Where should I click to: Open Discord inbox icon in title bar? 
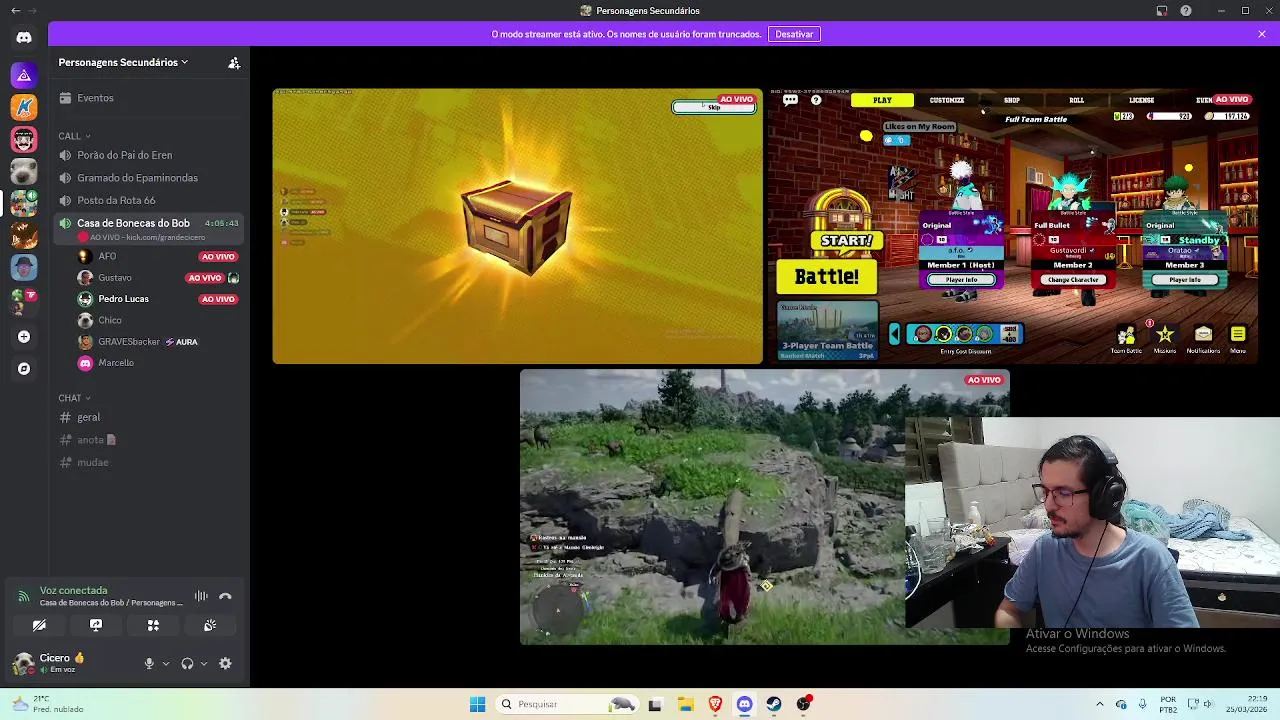1162,11
